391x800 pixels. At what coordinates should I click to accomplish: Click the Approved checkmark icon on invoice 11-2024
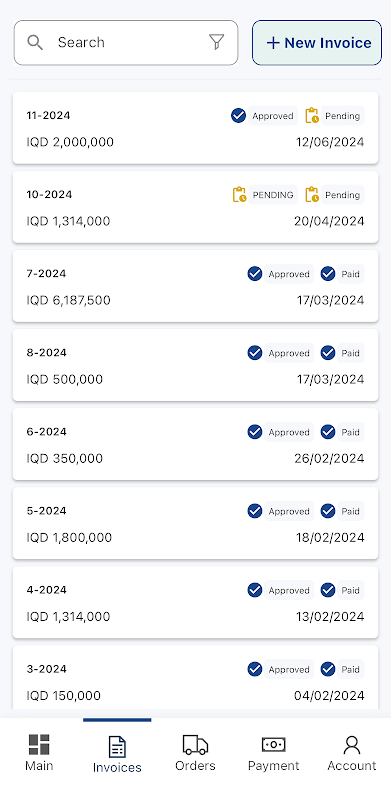click(238, 116)
